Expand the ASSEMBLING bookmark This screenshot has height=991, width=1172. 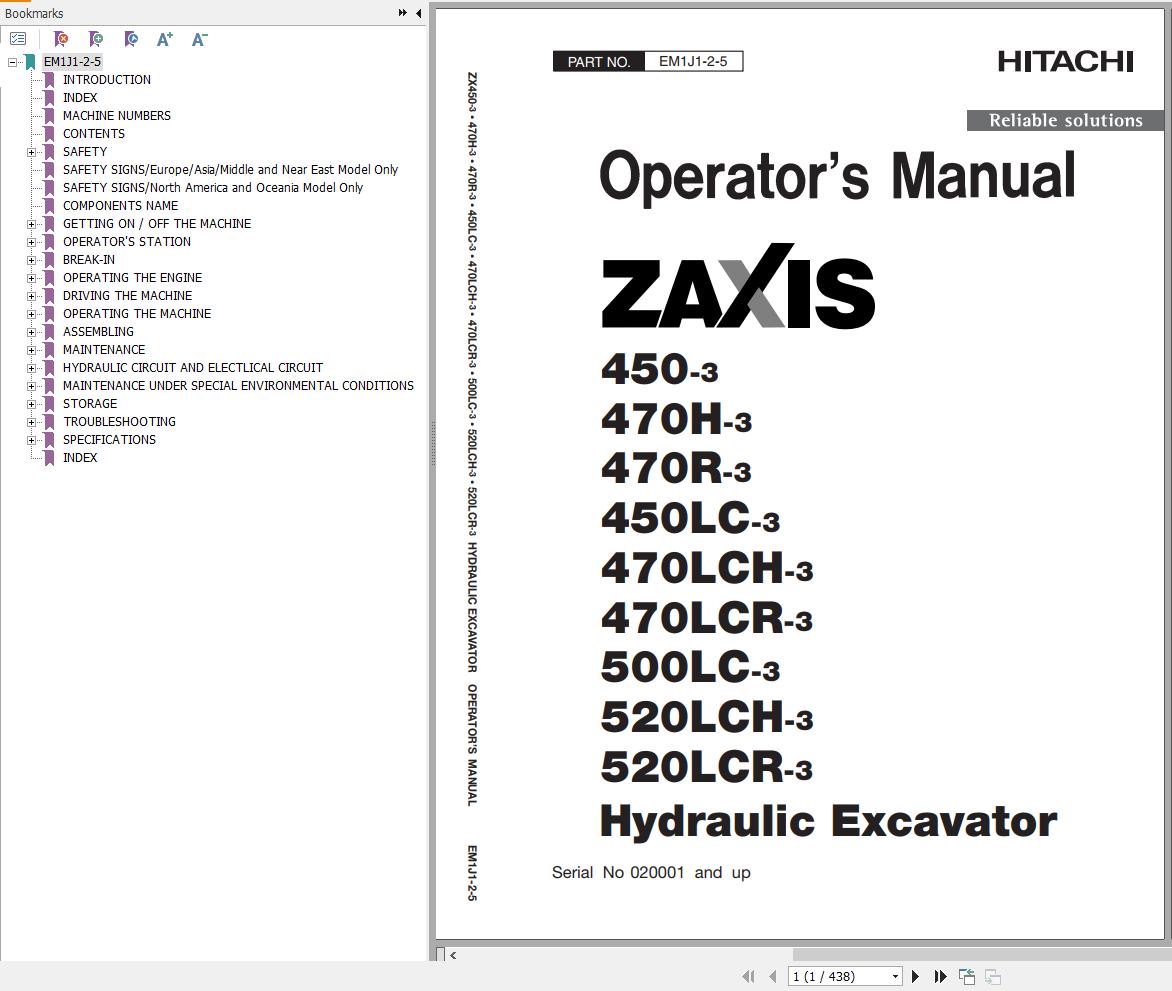(x=31, y=332)
